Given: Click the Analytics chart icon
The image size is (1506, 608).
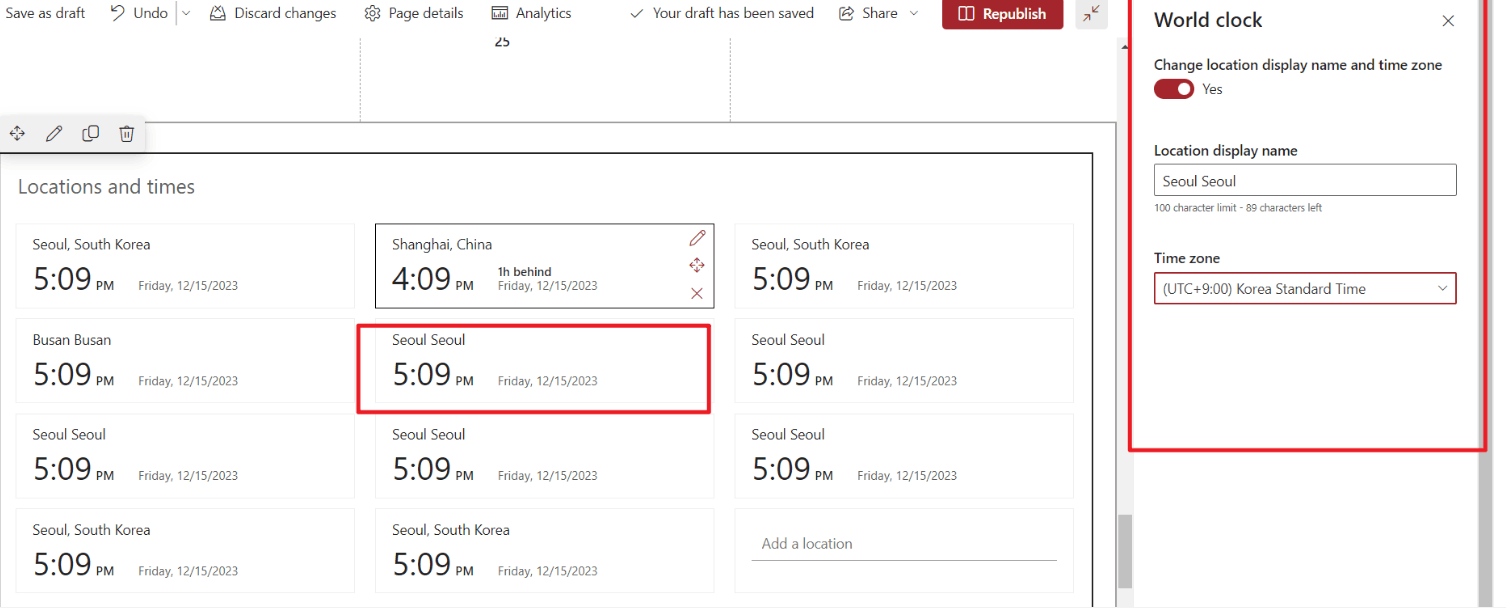Looking at the screenshot, I should pos(500,13).
